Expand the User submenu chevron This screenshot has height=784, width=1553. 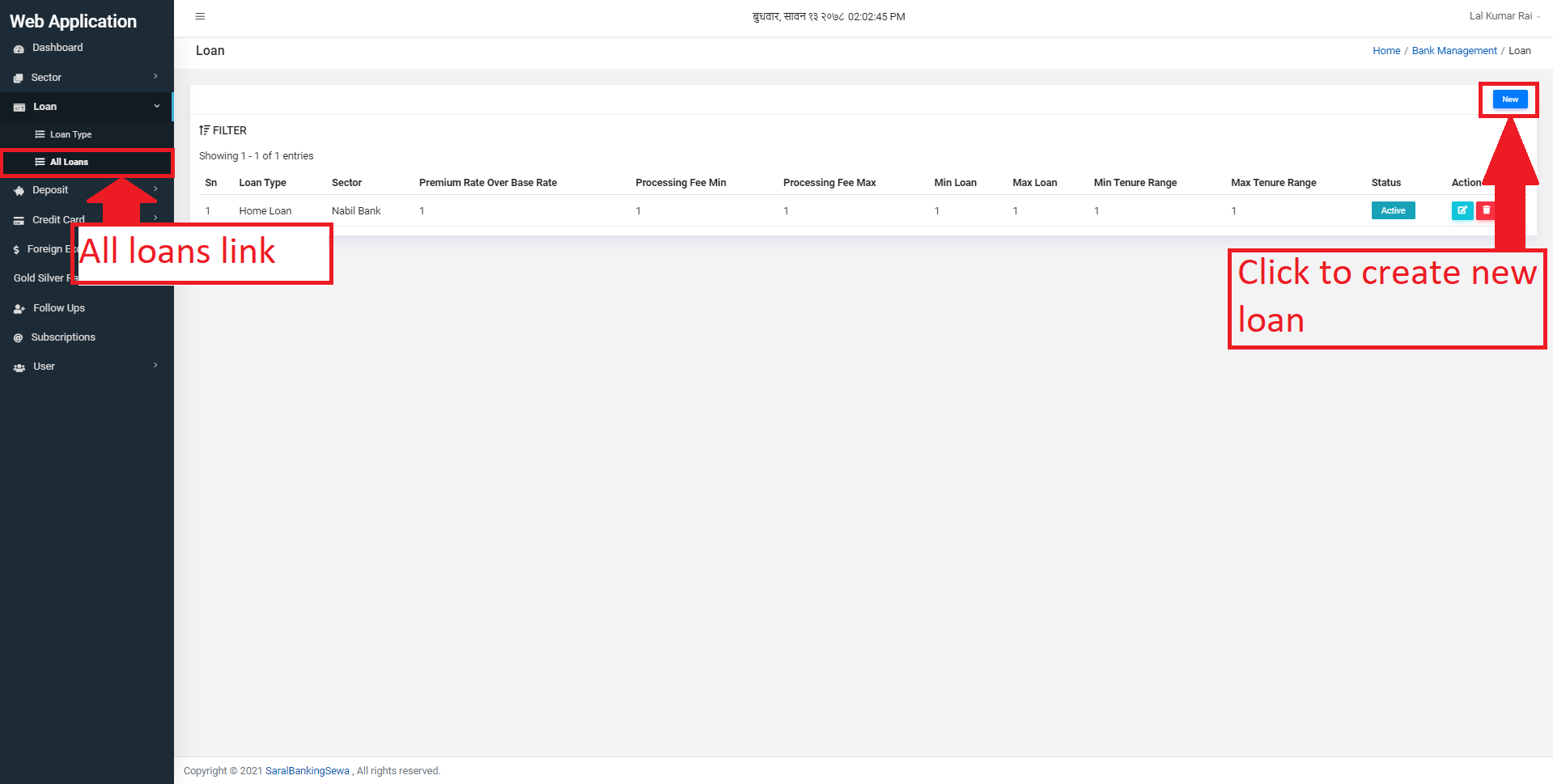155,366
